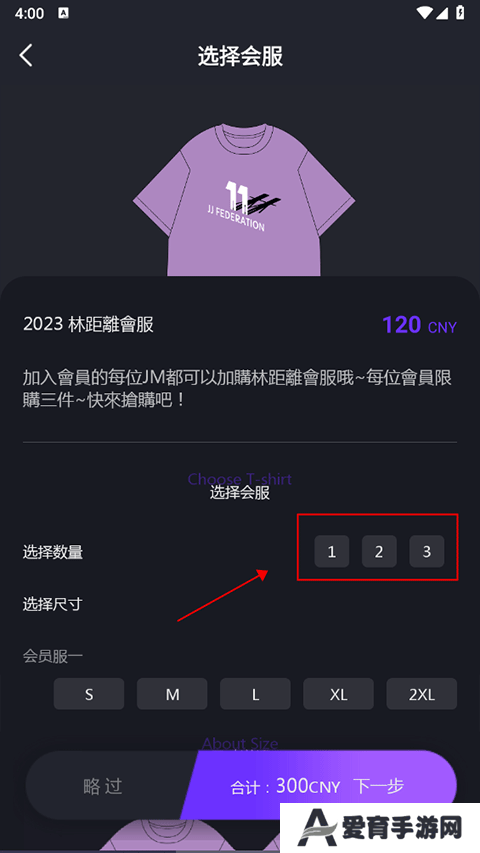
Task: Open the About Size link
Action: point(240,744)
